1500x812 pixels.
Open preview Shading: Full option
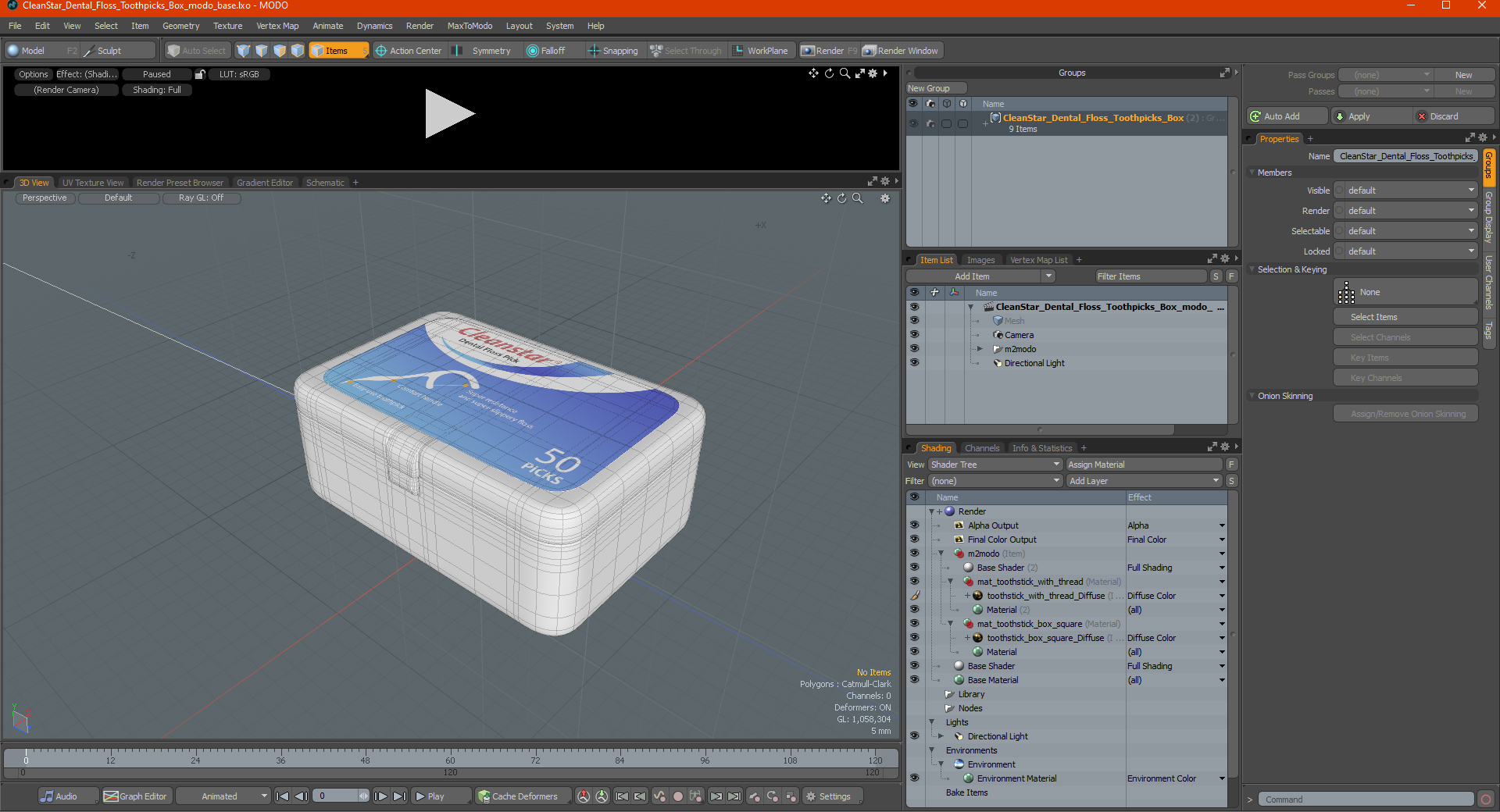coord(157,90)
